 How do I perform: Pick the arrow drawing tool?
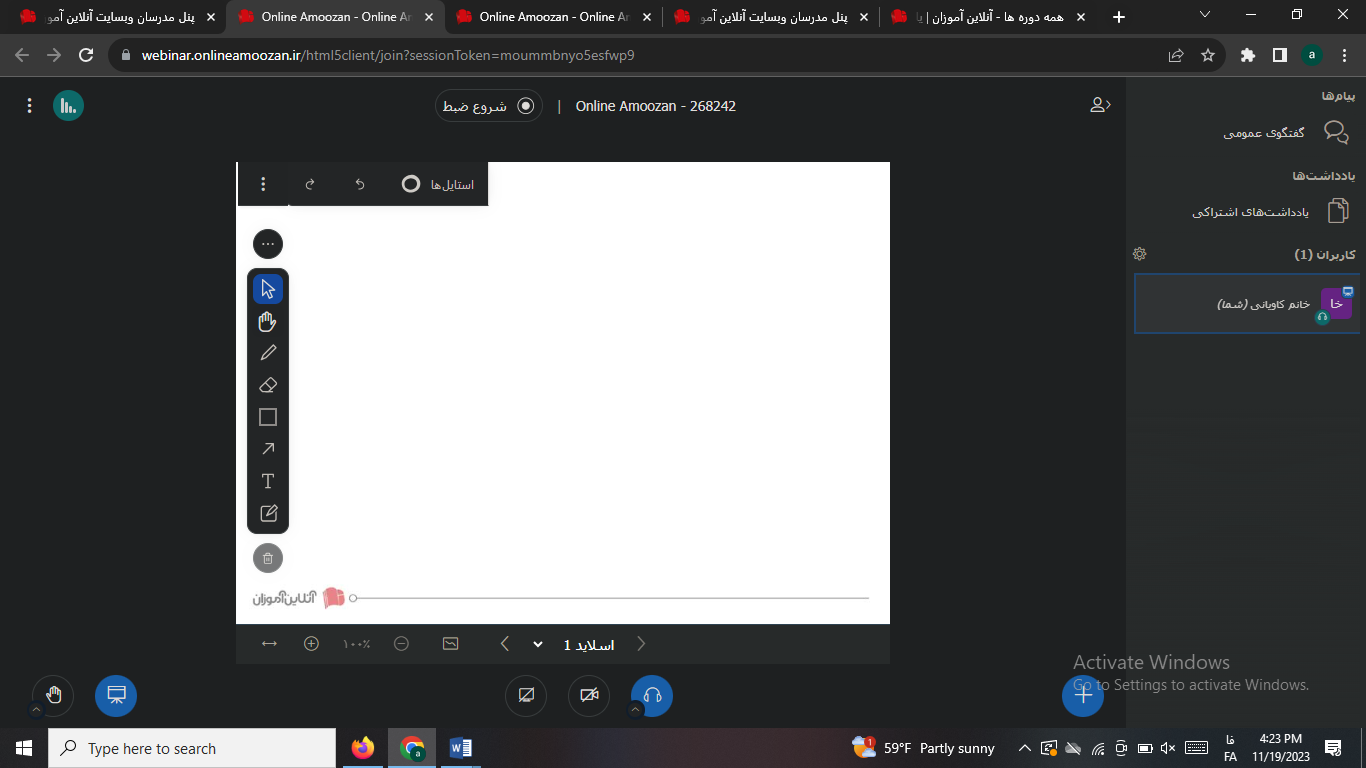point(268,449)
